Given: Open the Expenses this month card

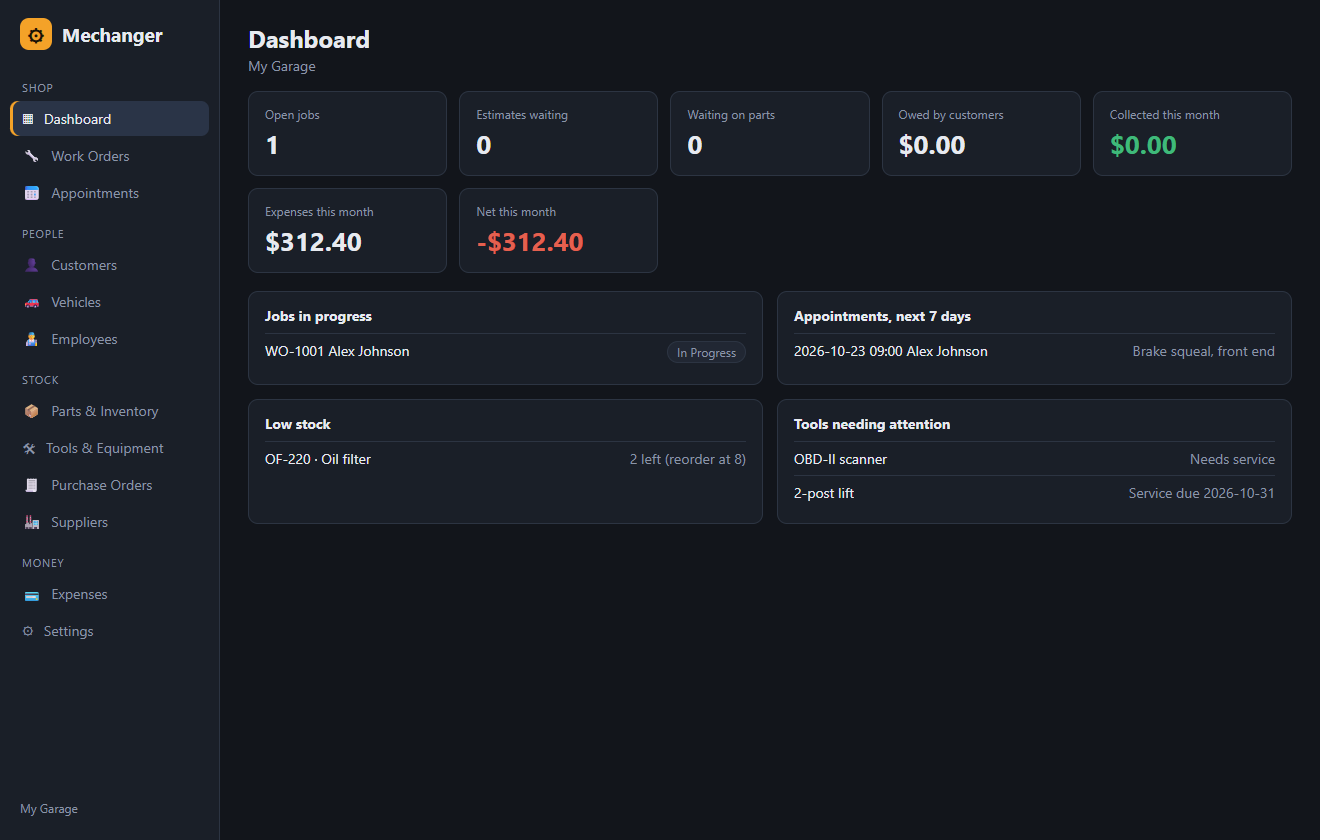Looking at the screenshot, I should click(x=347, y=231).
